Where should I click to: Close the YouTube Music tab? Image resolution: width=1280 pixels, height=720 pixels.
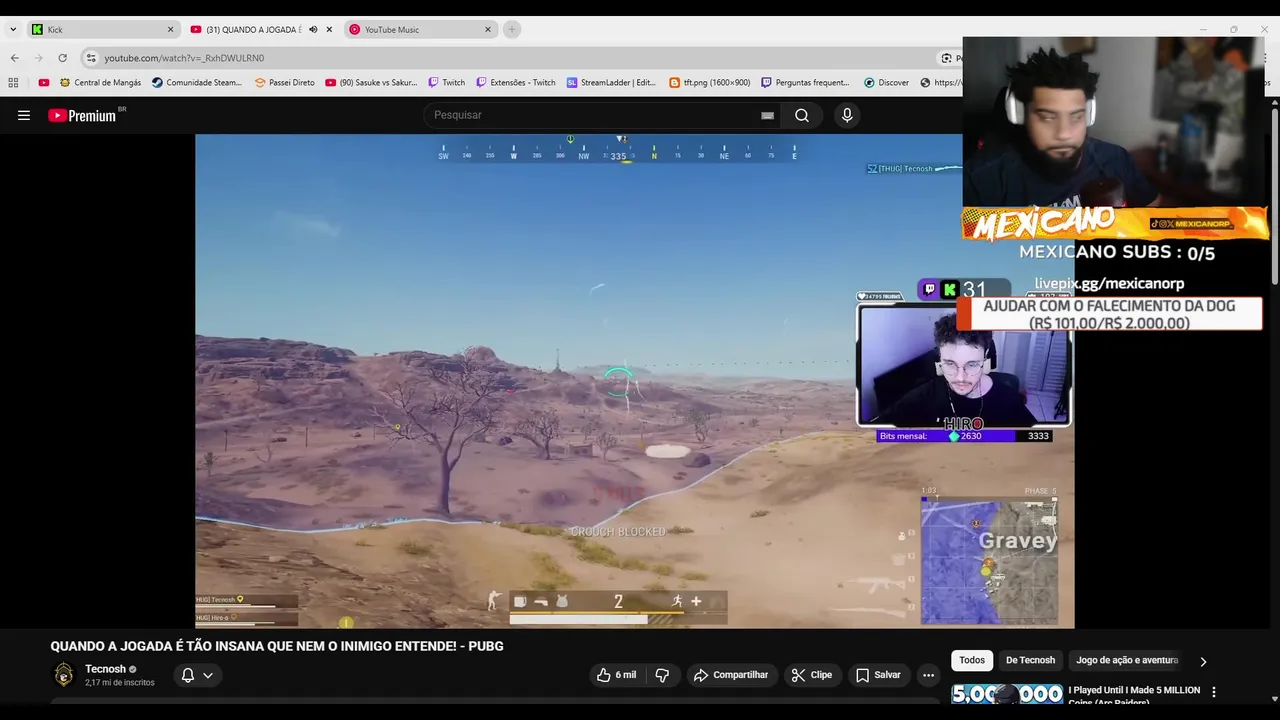[488, 29]
